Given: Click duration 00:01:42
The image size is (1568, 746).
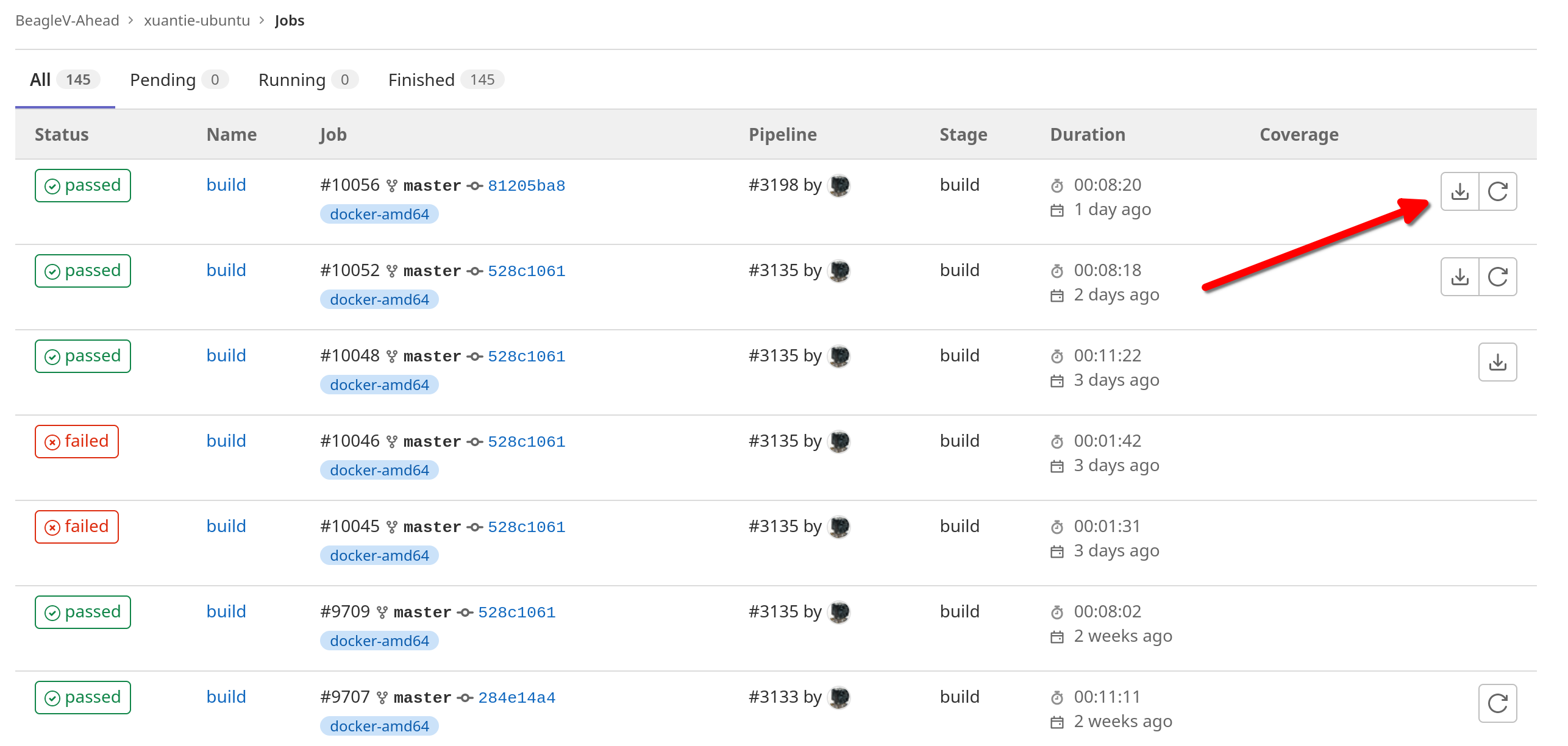Looking at the screenshot, I should (x=1108, y=441).
